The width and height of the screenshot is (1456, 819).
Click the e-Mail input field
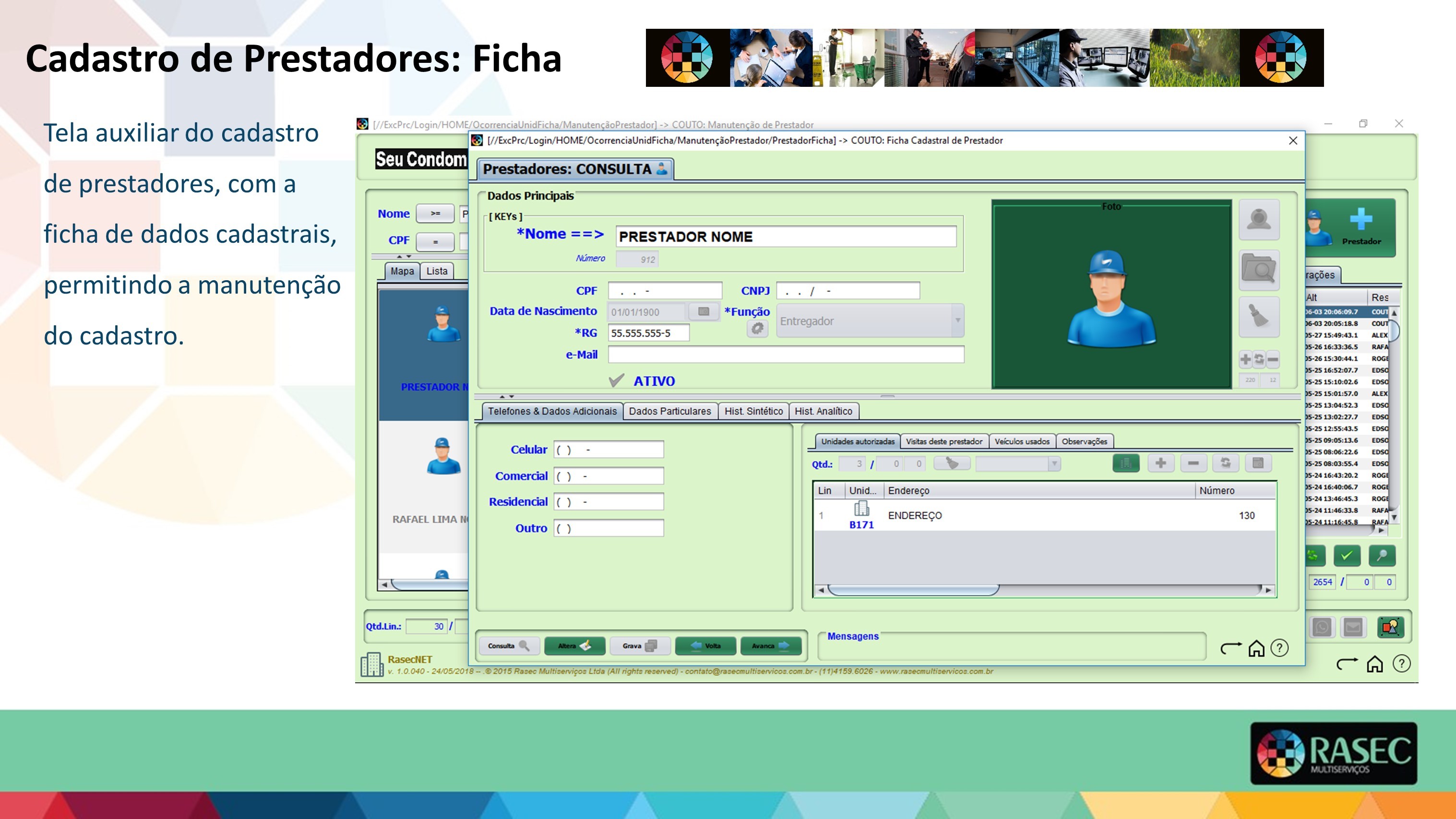click(786, 355)
